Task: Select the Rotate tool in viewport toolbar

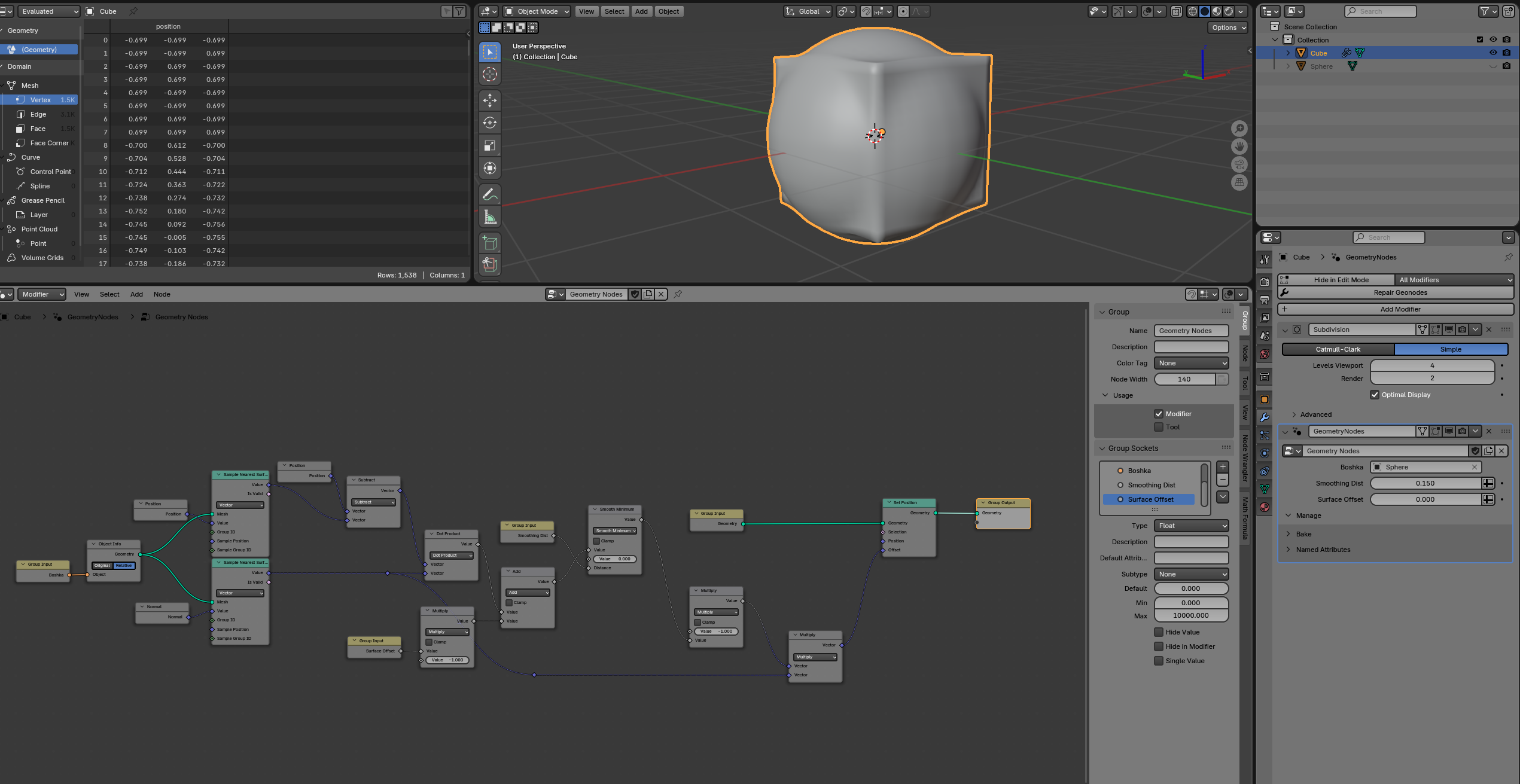Action: point(490,123)
